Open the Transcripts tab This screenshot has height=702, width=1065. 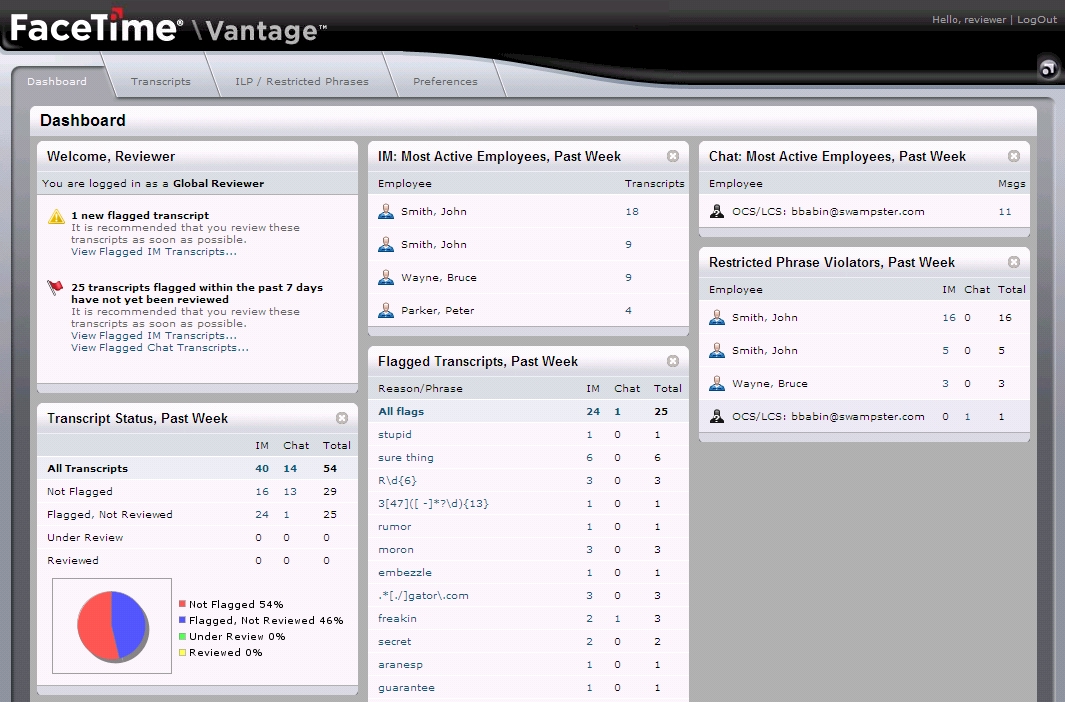[x=160, y=81]
